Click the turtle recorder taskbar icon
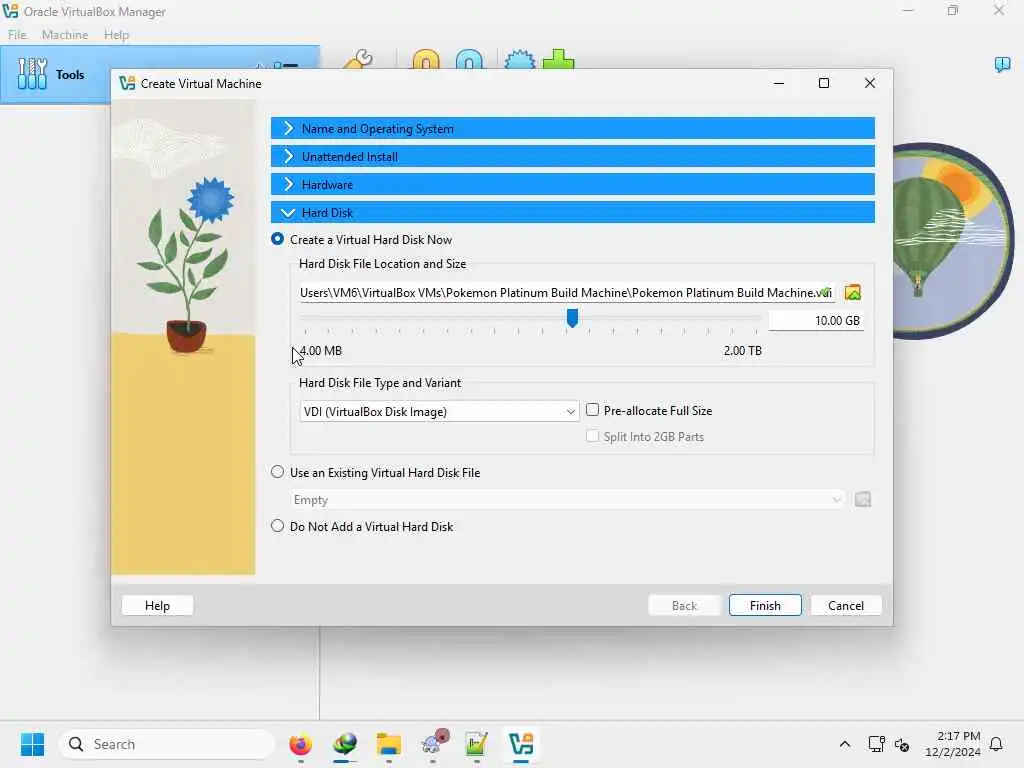Viewport: 1024px width, 768px height. click(x=434, y=743)
